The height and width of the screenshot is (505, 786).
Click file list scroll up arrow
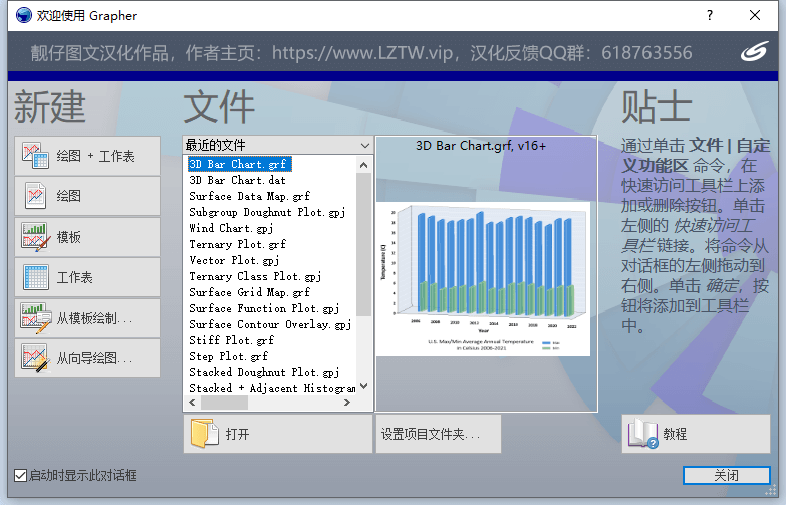[364, 165]
